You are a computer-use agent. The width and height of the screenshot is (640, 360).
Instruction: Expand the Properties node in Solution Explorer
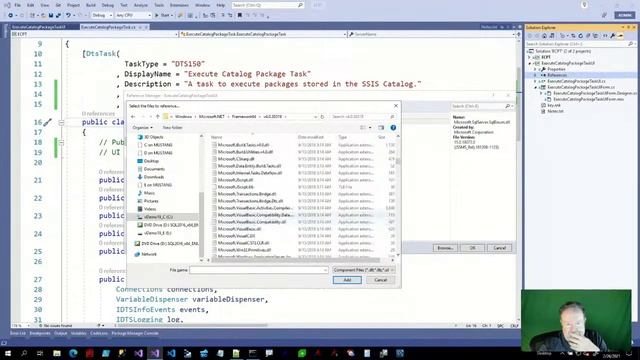pos(536,69)
